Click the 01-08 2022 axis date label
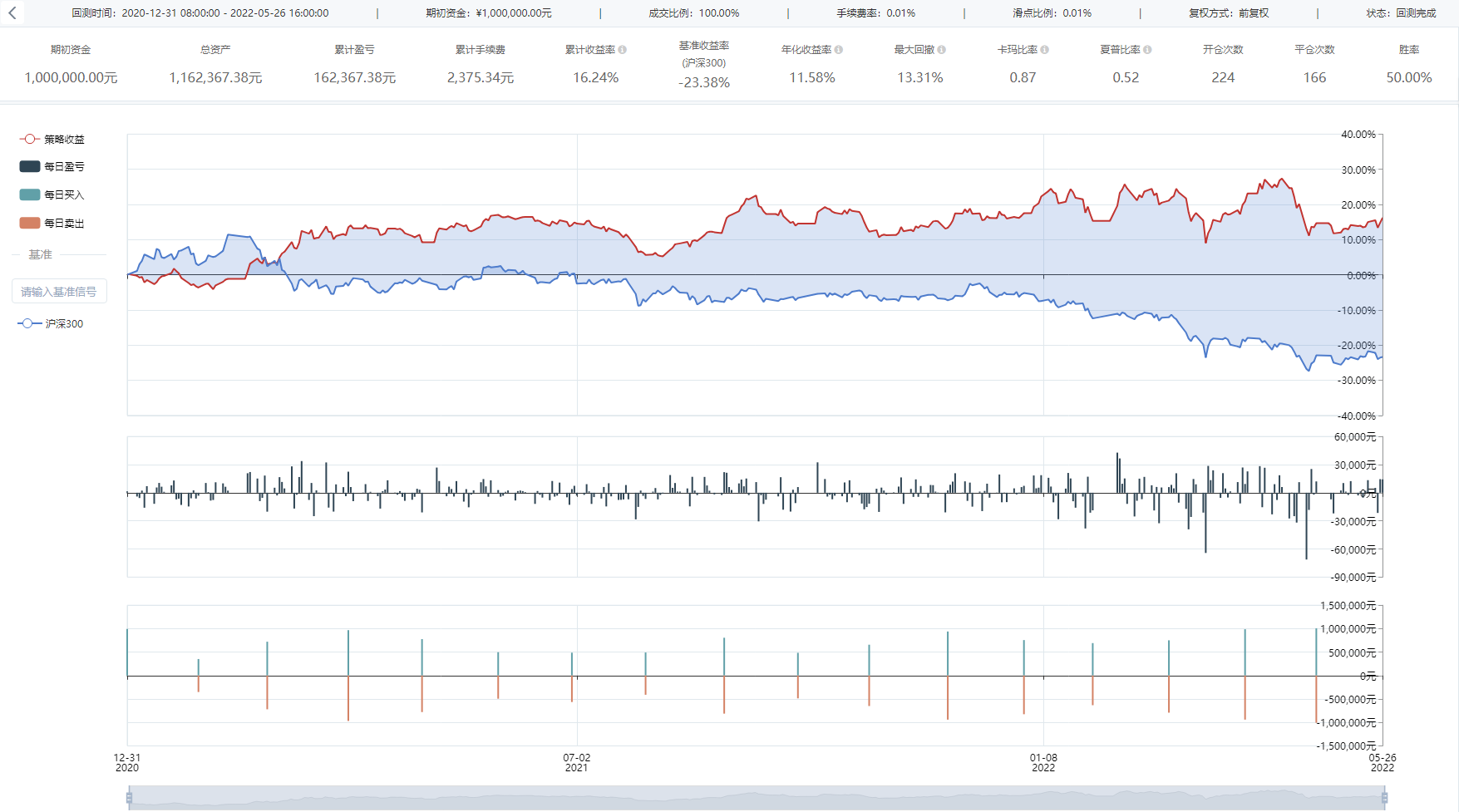 [x=1043, y=762]
